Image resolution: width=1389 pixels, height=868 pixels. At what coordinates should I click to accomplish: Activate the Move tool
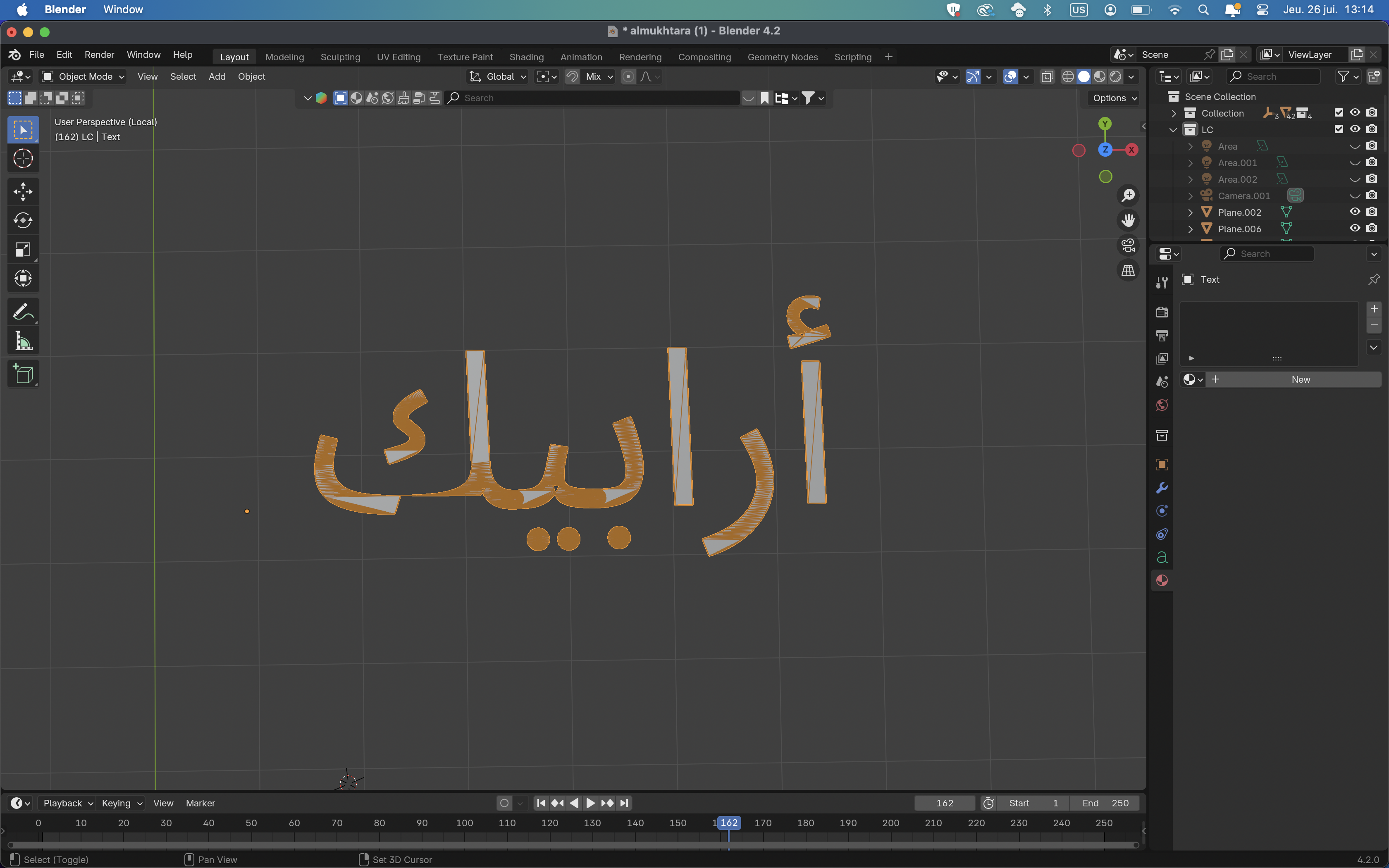click(x=23, y=191)
